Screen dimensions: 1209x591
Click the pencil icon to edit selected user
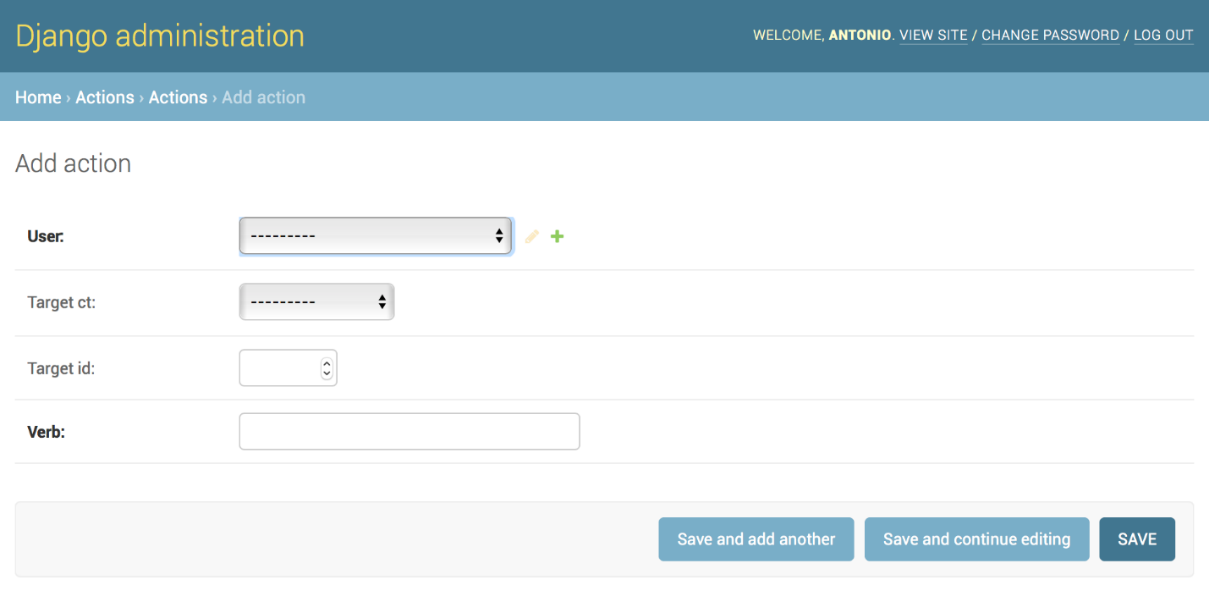coord(532,237)
